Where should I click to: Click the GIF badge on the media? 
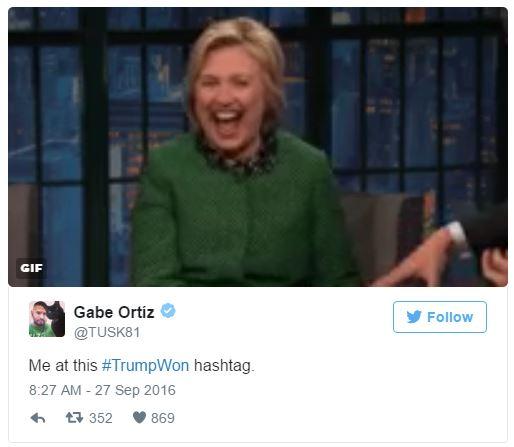click(x=31, y=268)
